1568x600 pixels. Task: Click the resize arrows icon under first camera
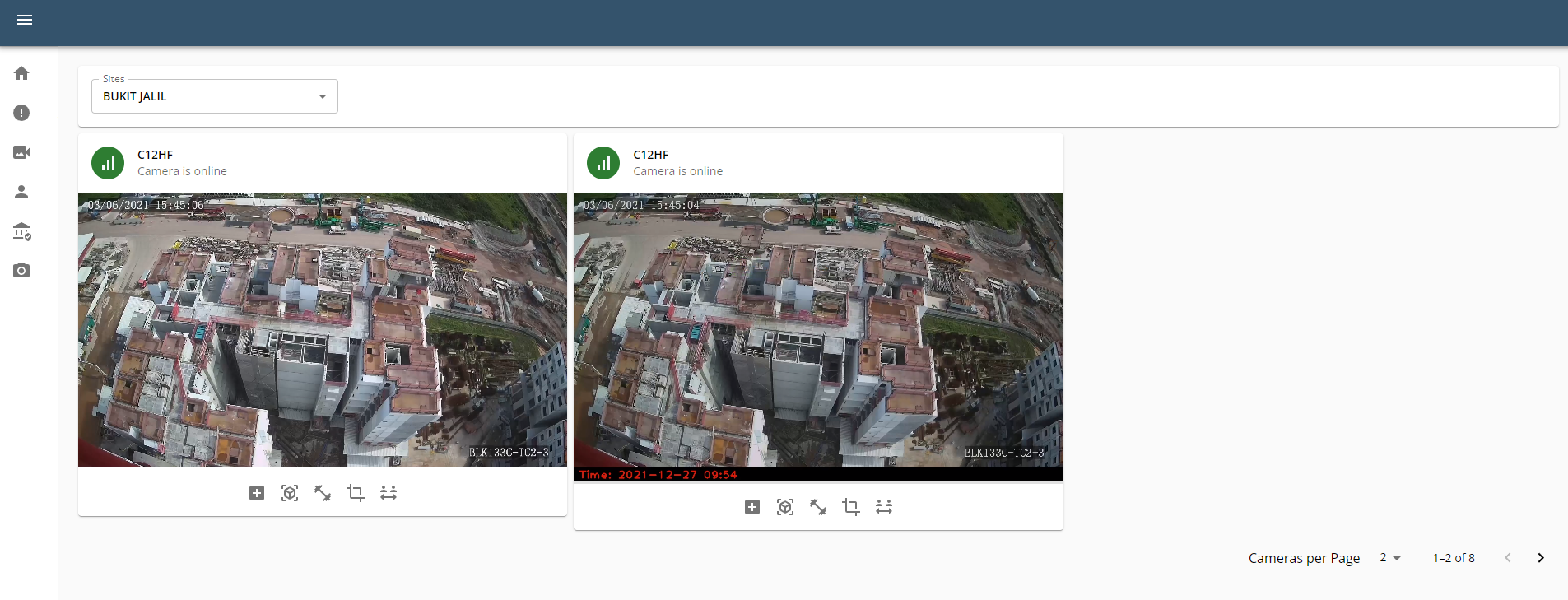pyautogui.click(x=323, y=493)
